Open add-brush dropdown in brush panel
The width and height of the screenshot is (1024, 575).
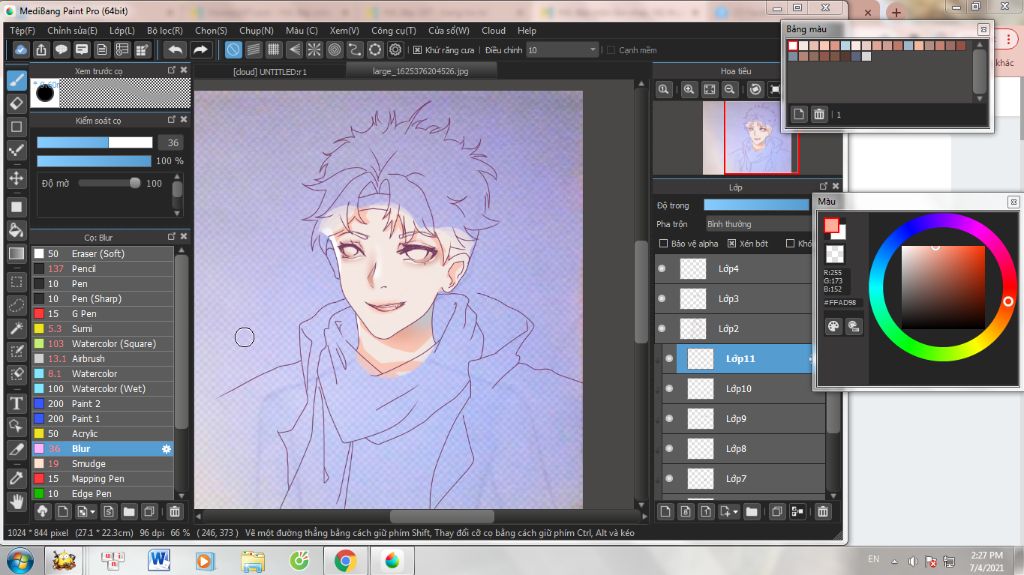pos(86,512)
